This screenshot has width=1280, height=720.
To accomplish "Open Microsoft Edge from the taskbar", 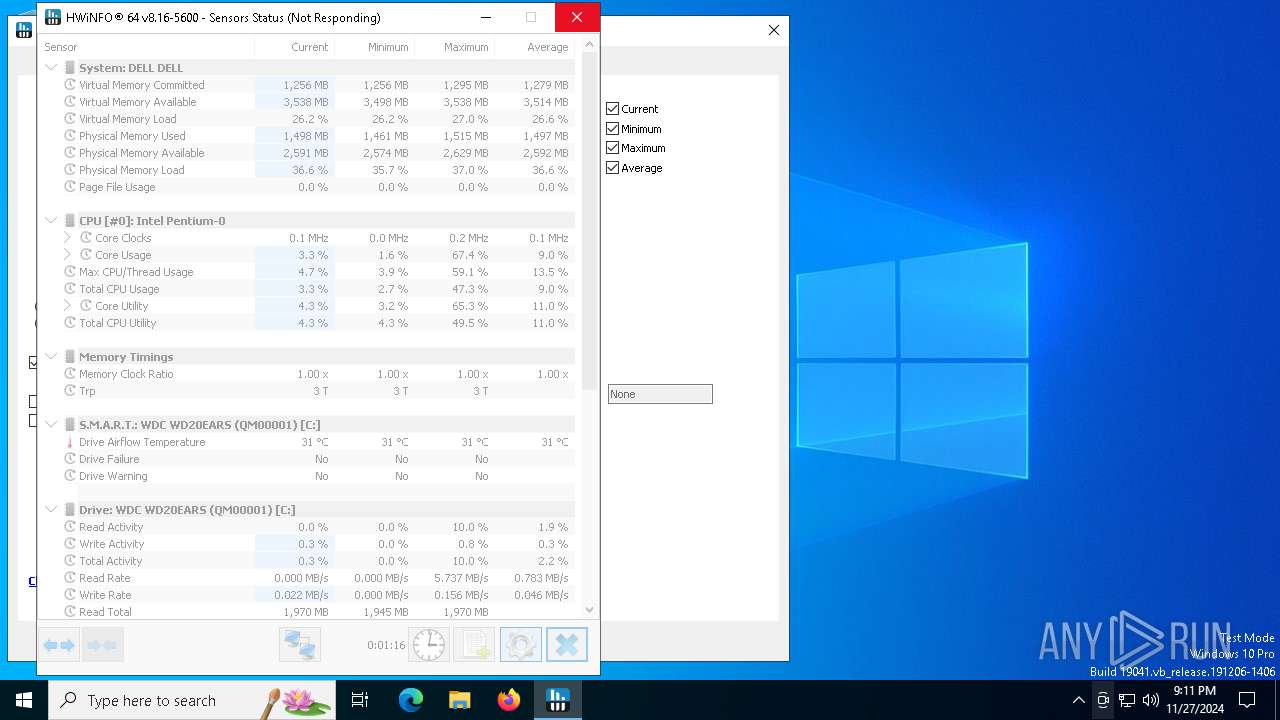I will click(411, 700).
